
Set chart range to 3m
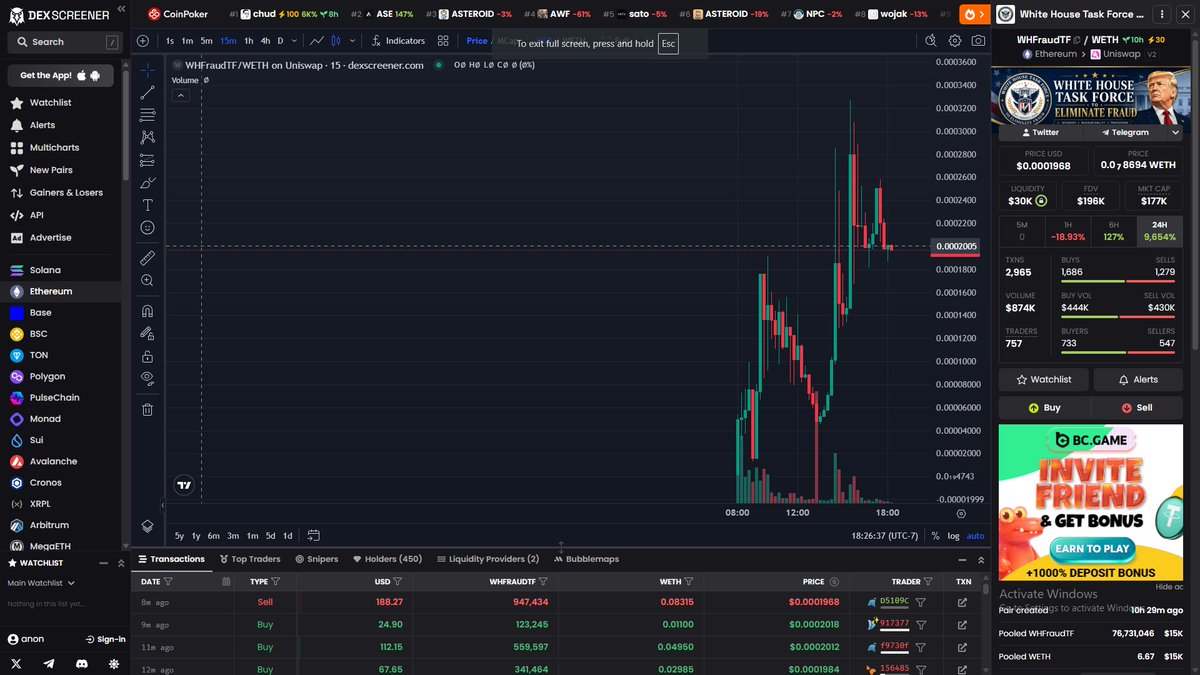point(232,536)
